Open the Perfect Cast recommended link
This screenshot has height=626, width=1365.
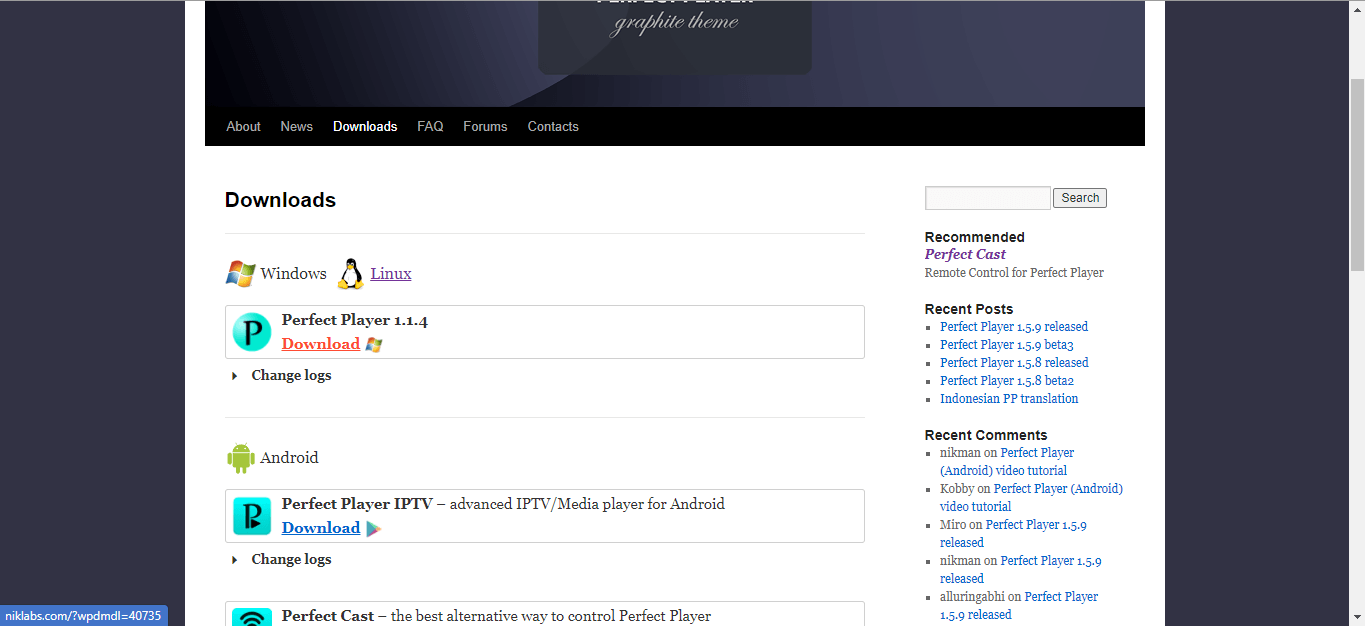click(x=965, y=255)
